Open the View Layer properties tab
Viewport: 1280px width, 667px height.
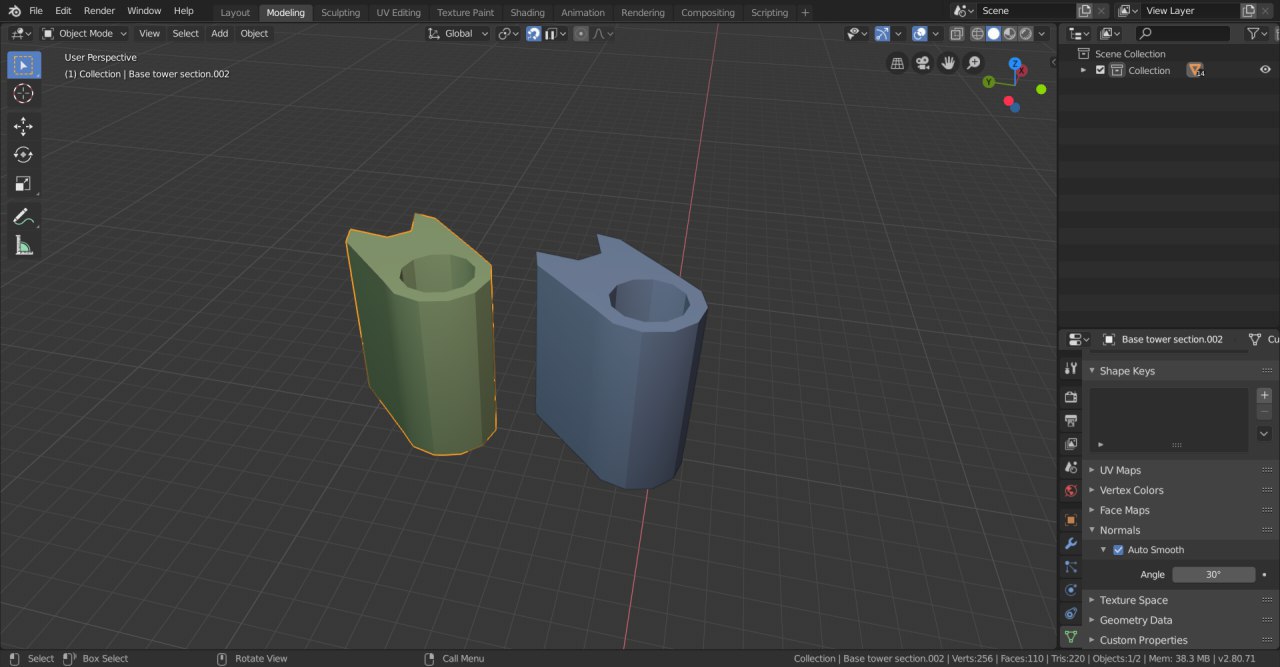point(1070,444)
